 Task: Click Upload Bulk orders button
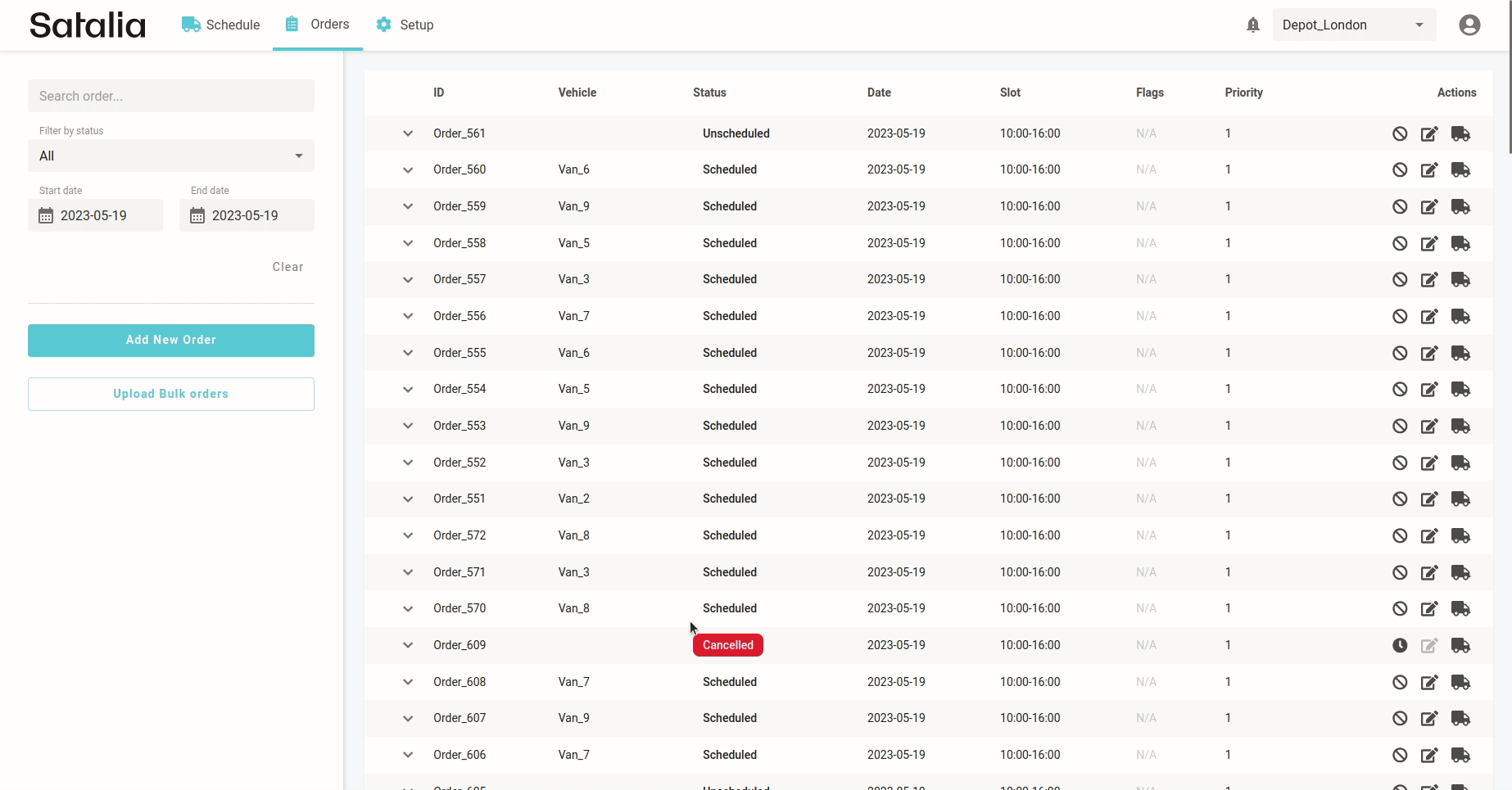tap(171, 394)
